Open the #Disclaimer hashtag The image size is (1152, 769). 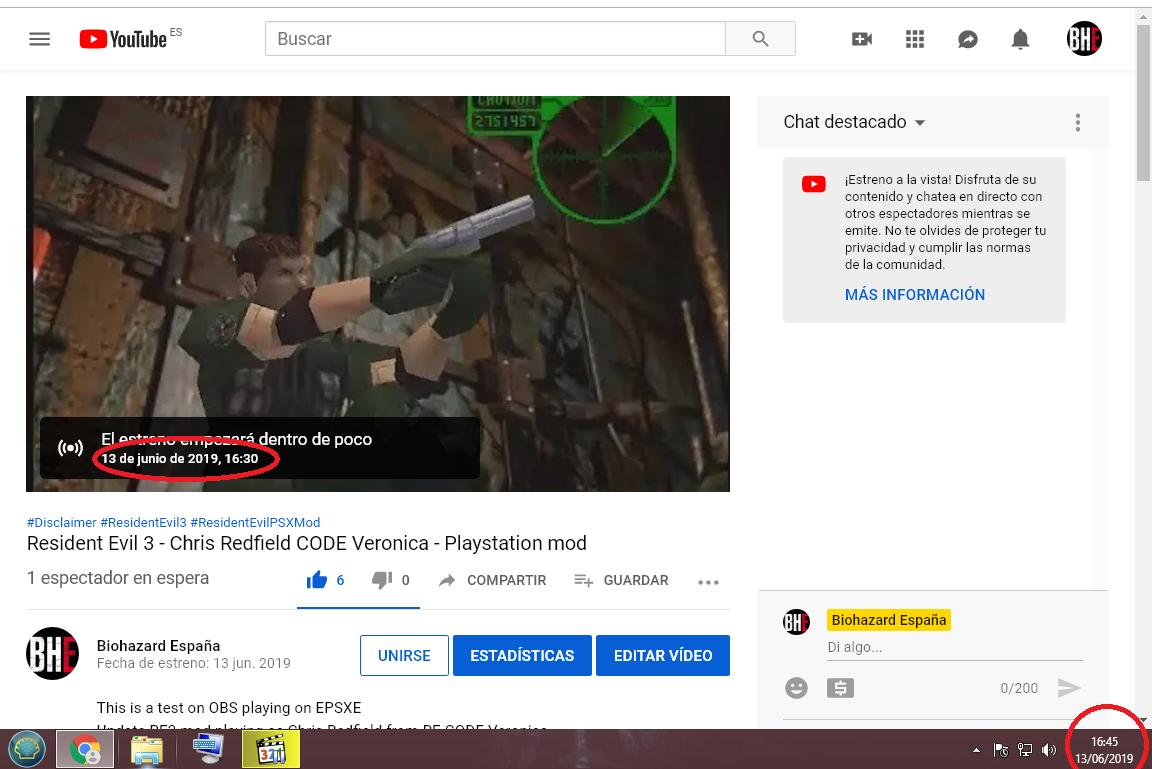tap(62, 522)
